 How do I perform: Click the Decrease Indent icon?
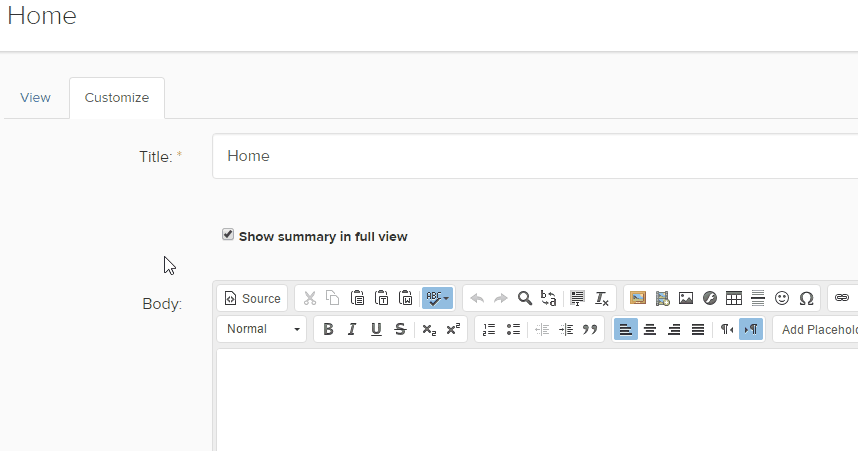tap(542, 329)
